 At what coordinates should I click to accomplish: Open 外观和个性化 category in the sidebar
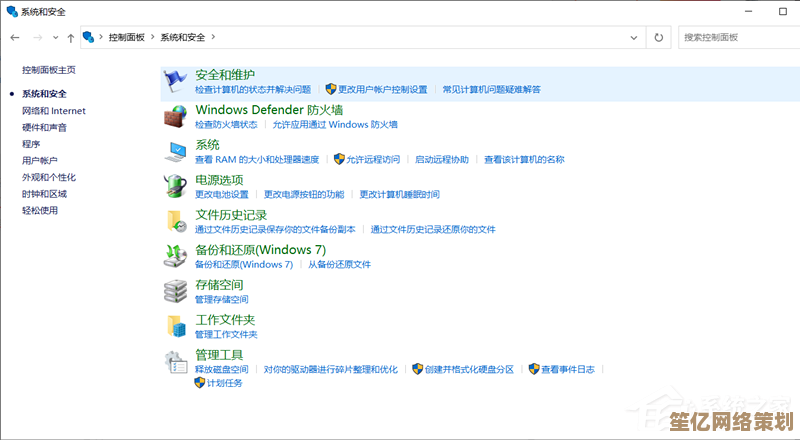click(48, 177)
